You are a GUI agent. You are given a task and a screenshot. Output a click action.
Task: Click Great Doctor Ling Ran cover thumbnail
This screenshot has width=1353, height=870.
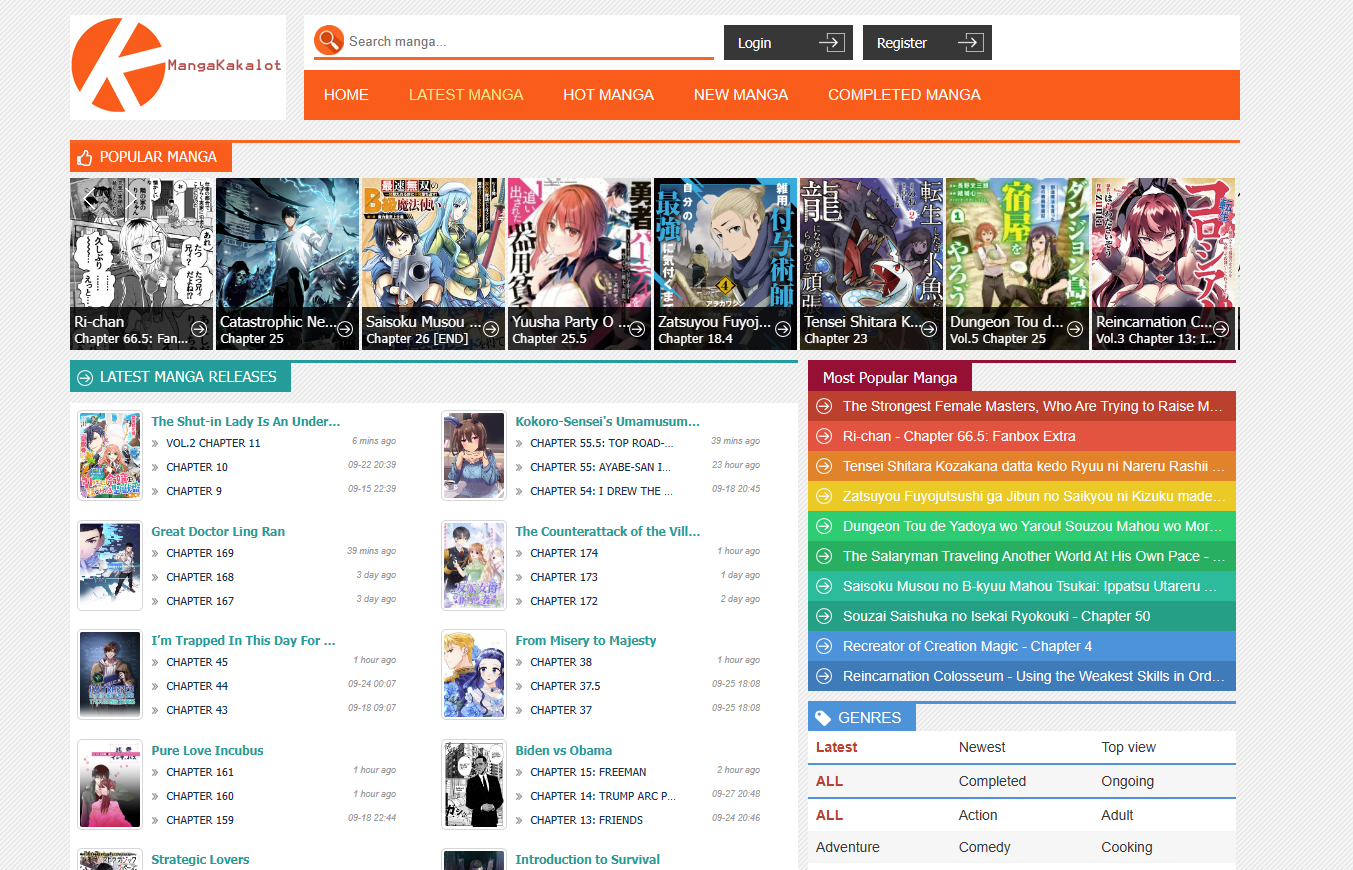click(110, 565)
